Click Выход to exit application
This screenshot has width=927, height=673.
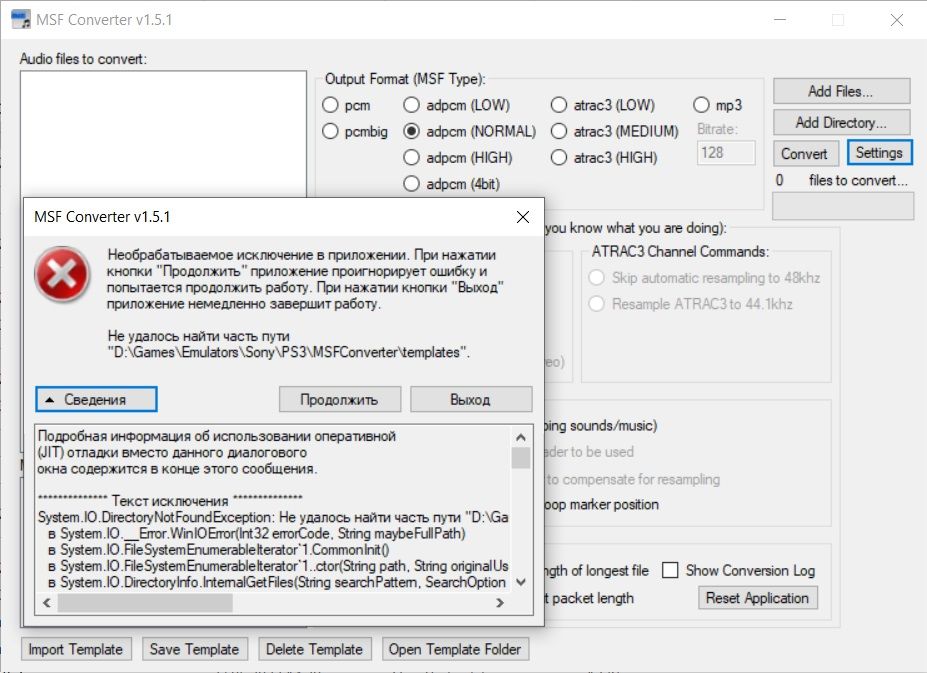tap(471, 399)
